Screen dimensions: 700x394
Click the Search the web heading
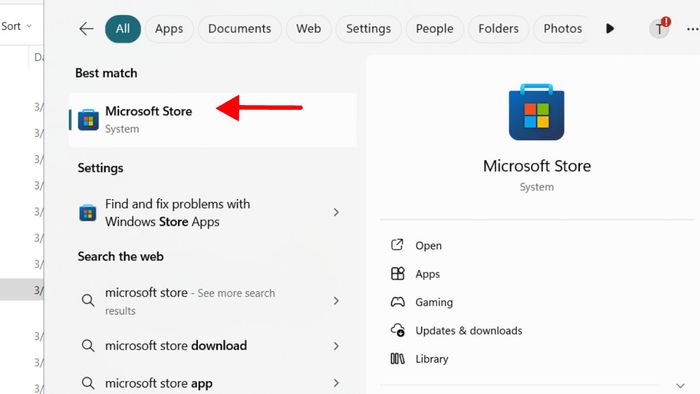[121, 257]
